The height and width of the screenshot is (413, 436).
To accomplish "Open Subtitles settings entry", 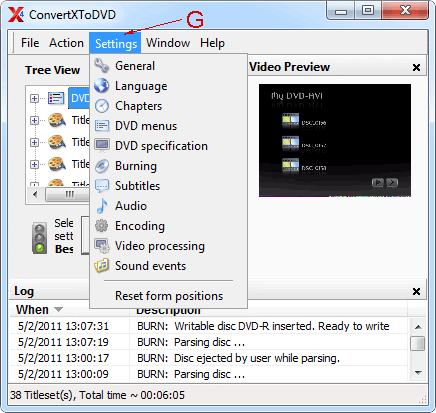I will coord(168,186).
